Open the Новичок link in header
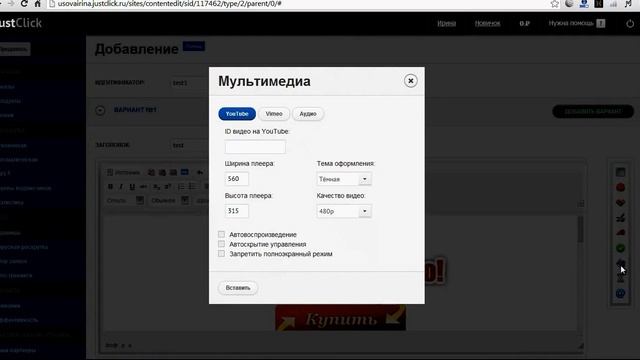The width and height of the screenshot is (640, 360). (x=487, y=23)
